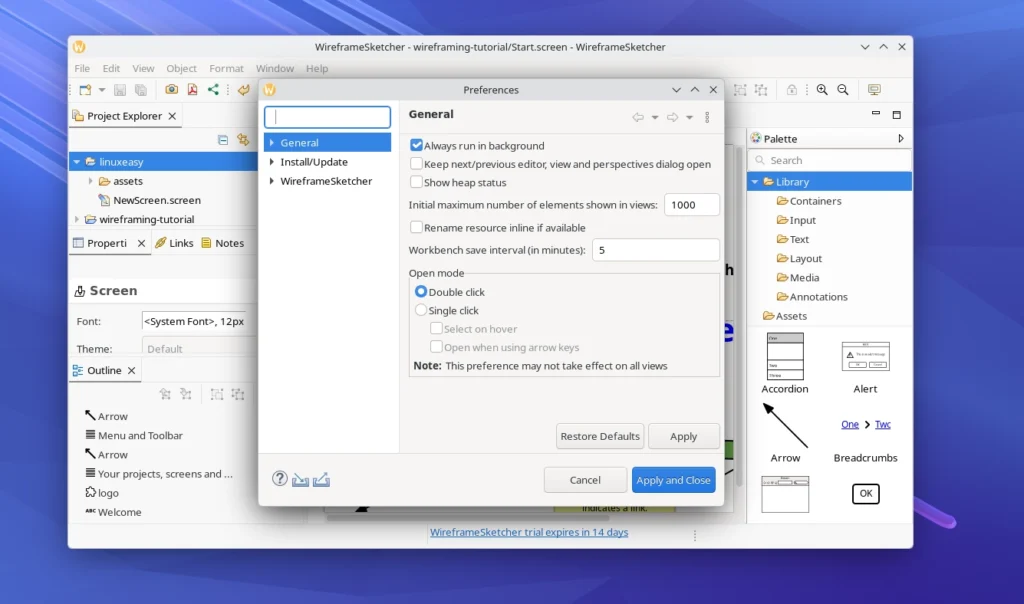Uncheck Always run in background
Image resolution: width=1024 pixels, height=604 pixels.
416,145
